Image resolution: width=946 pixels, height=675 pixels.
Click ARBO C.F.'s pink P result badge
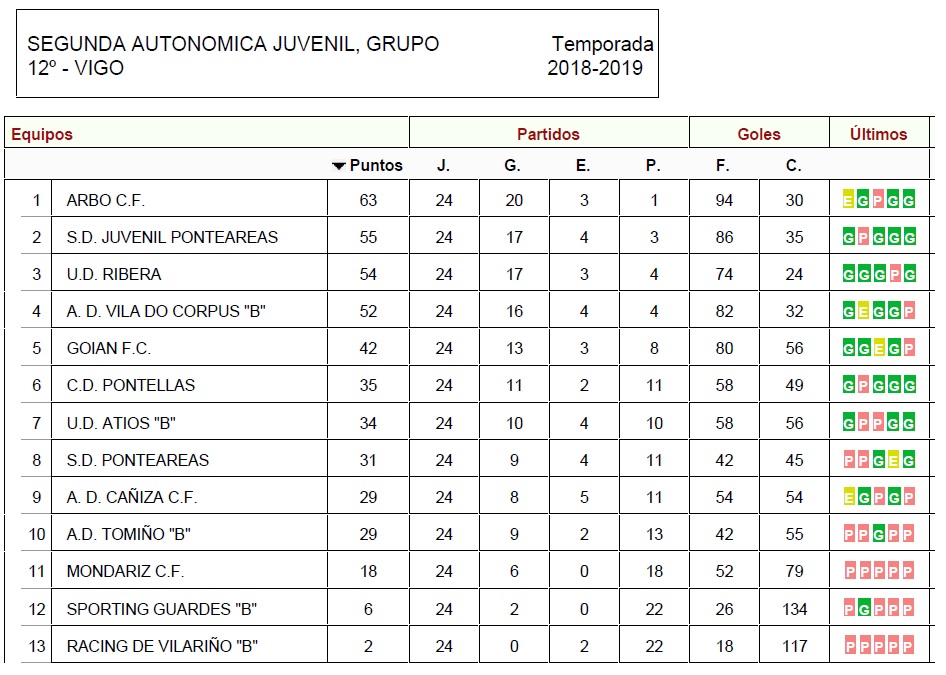pyautogui.click(x=878, y=200)
